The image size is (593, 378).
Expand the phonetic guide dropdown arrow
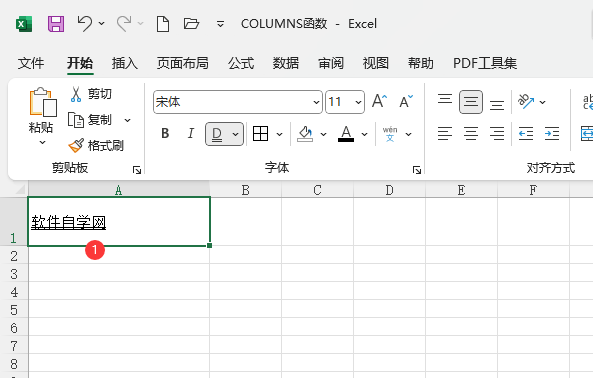(408, 134)
